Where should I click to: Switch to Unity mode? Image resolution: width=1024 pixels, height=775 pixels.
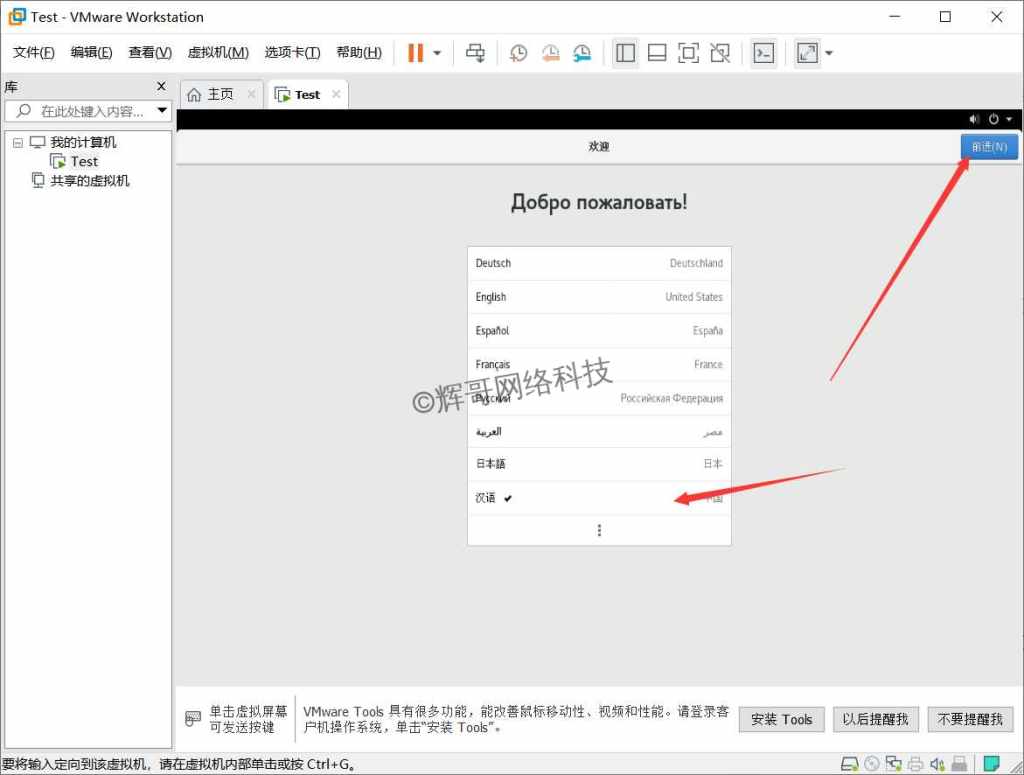pyautogui.click(x=720, y=53)
